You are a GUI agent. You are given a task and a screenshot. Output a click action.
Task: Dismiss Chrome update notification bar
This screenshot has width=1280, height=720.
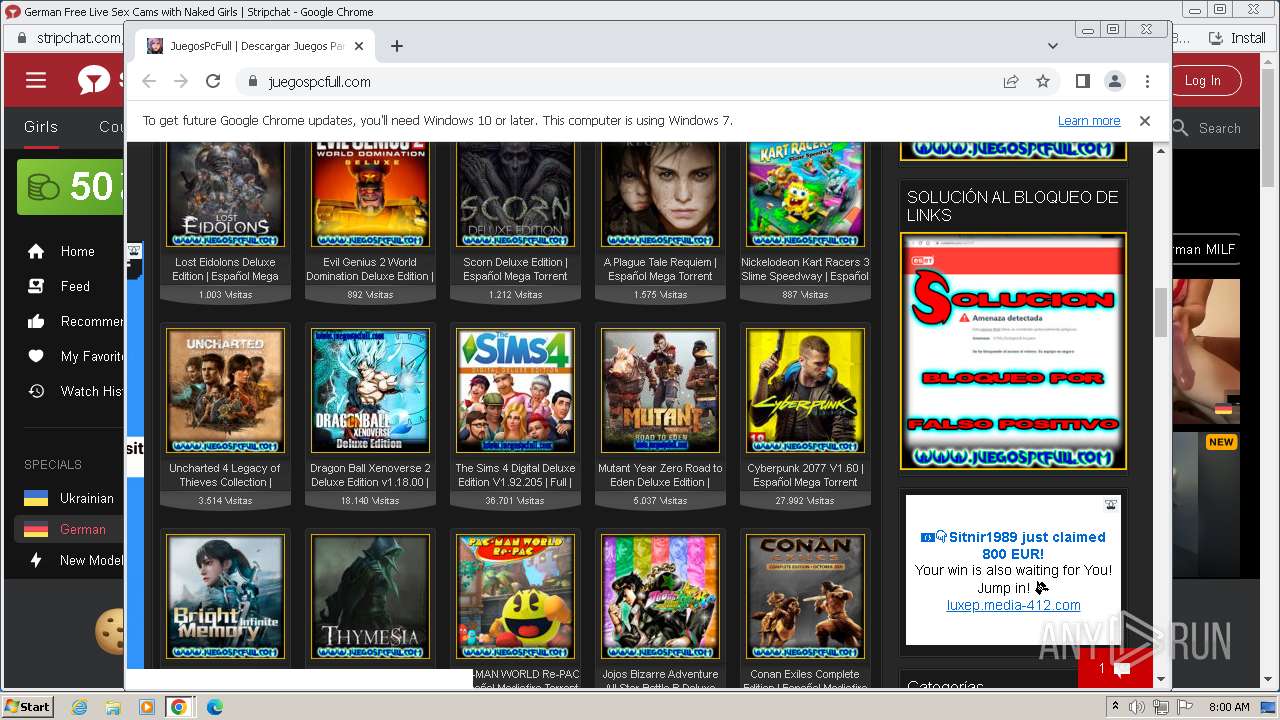click(1145, 120)
